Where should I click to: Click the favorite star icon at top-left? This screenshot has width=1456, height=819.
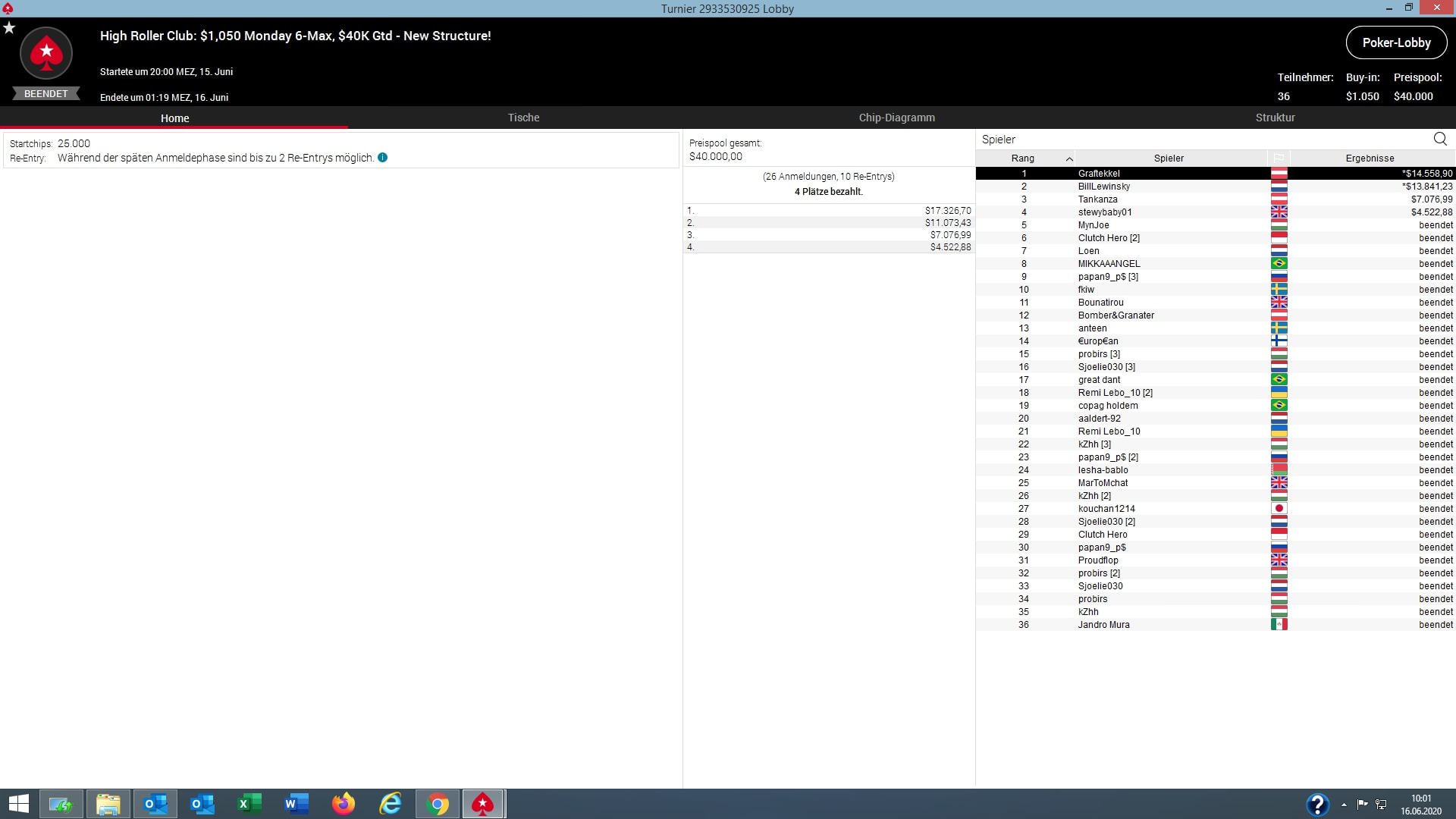[x=9, y=28]
